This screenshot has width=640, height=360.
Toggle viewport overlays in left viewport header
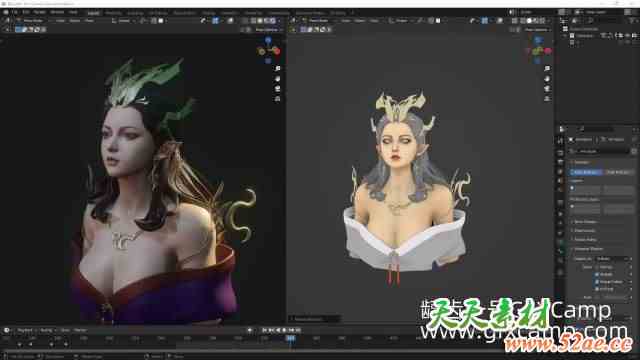coord(231,20)
